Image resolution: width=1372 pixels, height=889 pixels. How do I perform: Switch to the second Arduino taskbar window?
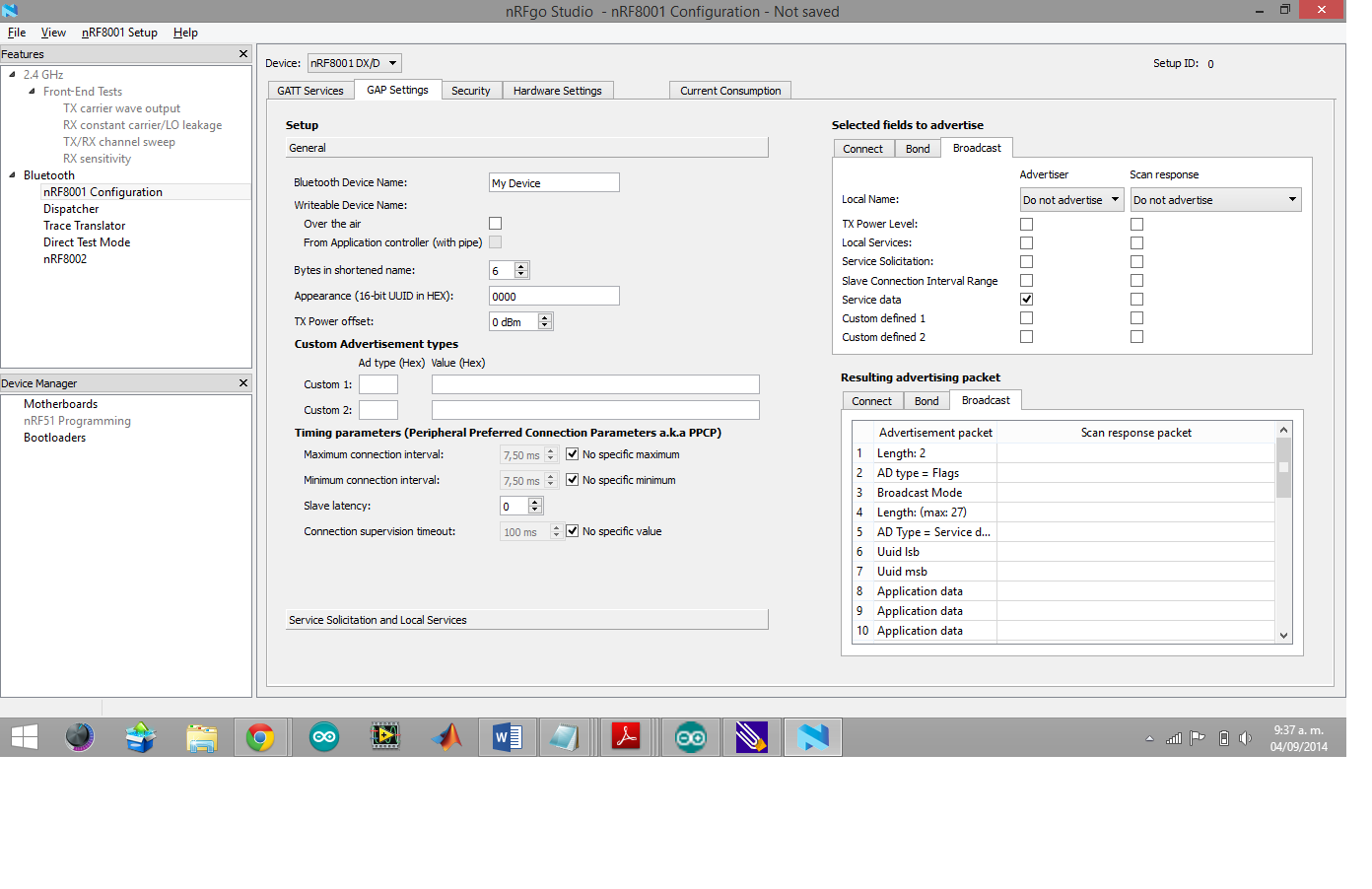[690, 737]
